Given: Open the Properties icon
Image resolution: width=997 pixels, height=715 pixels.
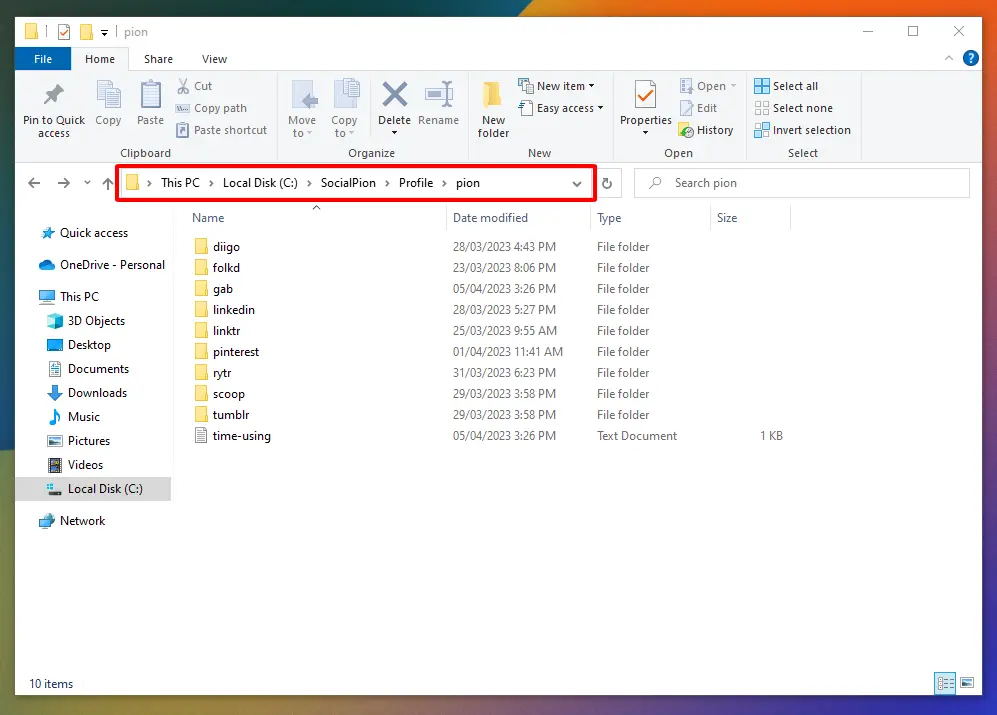Looking at the screenshot, I should tap(645, 95).
